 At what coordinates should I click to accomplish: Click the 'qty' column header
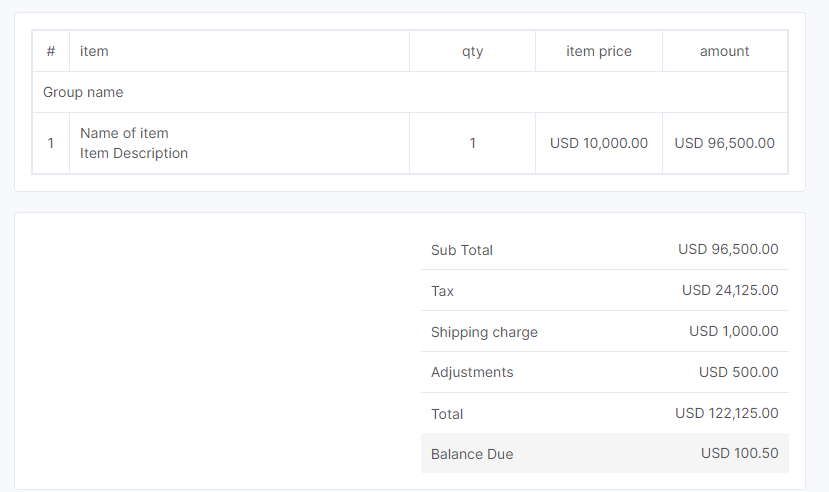pos(473,51)
